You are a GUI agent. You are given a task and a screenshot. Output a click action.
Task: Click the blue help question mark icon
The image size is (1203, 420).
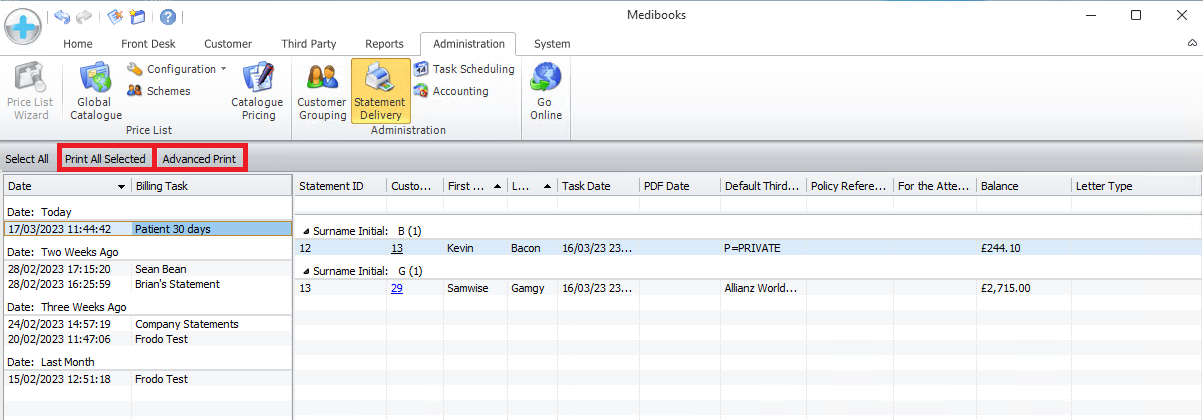168,17
